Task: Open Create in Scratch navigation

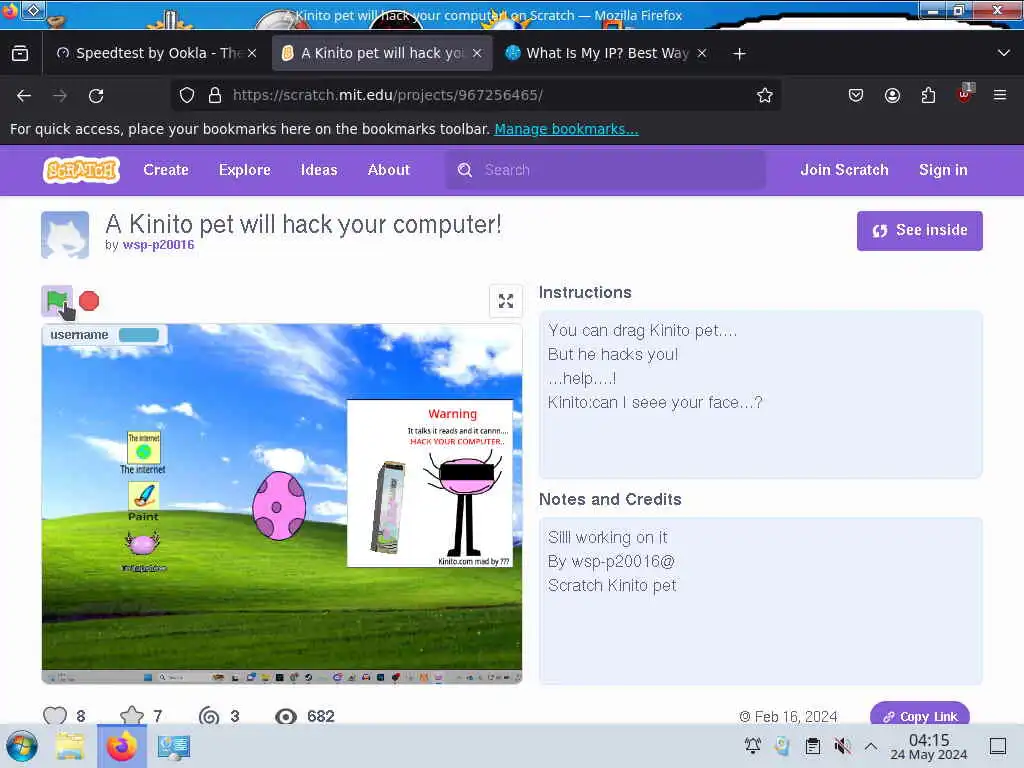Action: [x=166, y=170]
